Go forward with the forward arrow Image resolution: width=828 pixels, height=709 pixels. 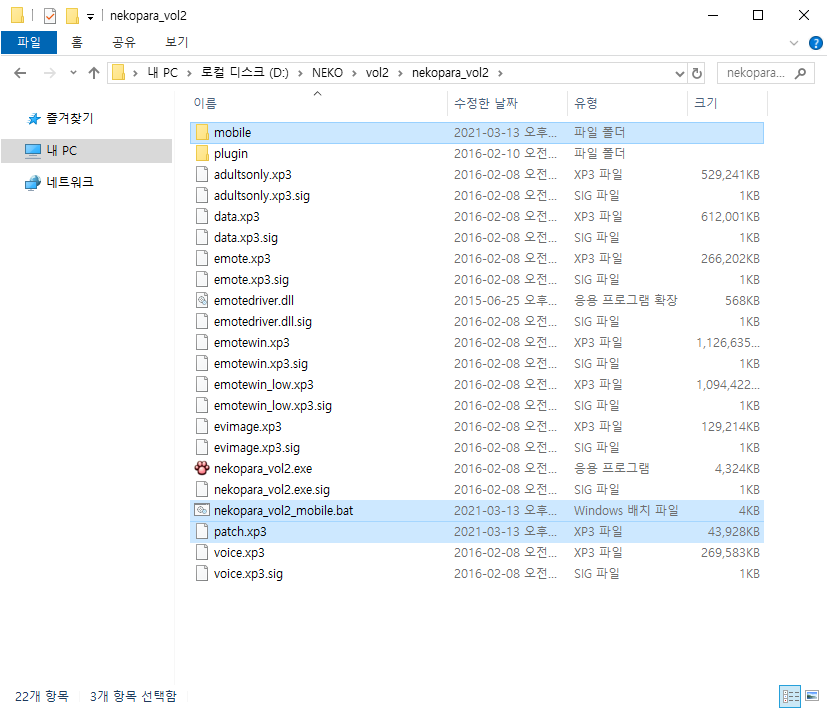pos(50,73)
